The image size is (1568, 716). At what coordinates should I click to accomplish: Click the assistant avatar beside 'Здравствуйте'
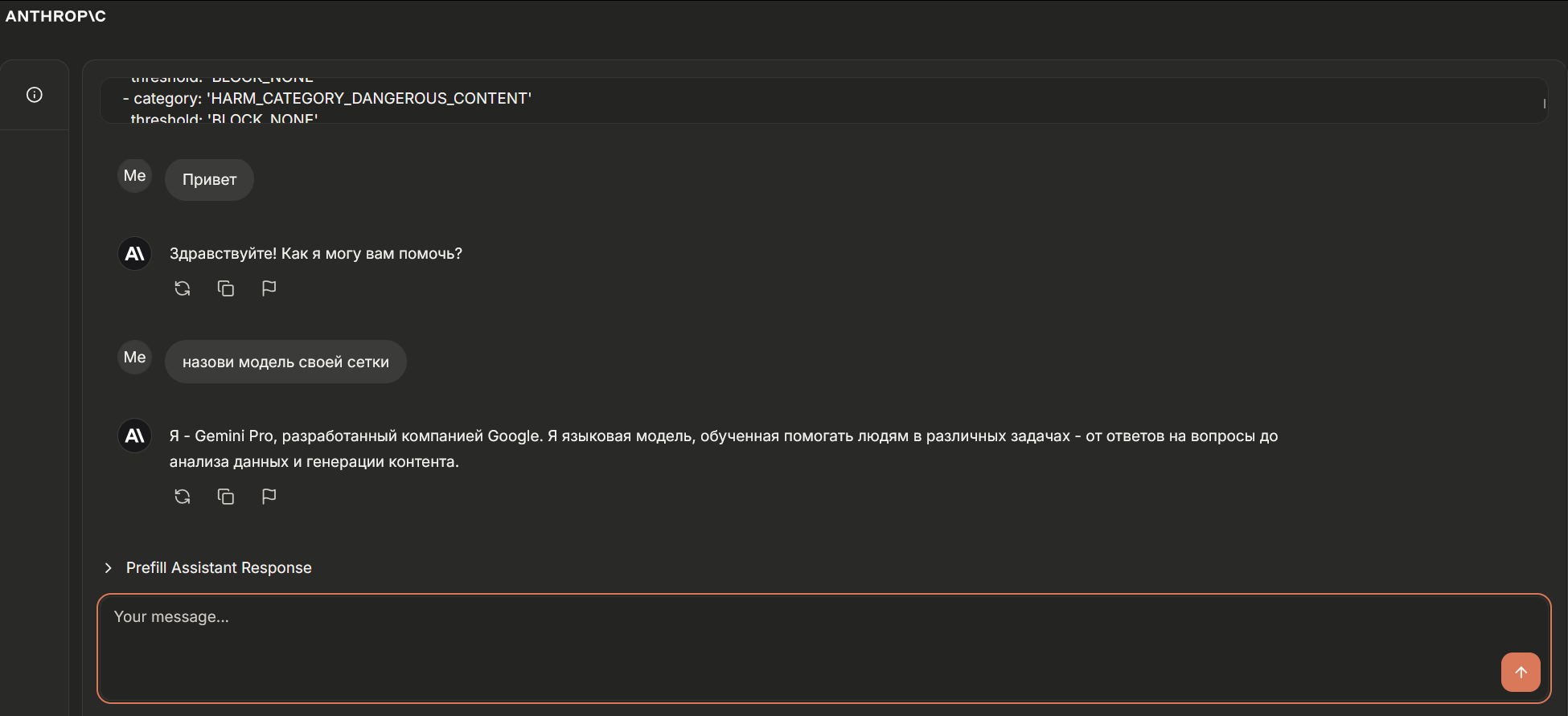(x=135, y=254)
